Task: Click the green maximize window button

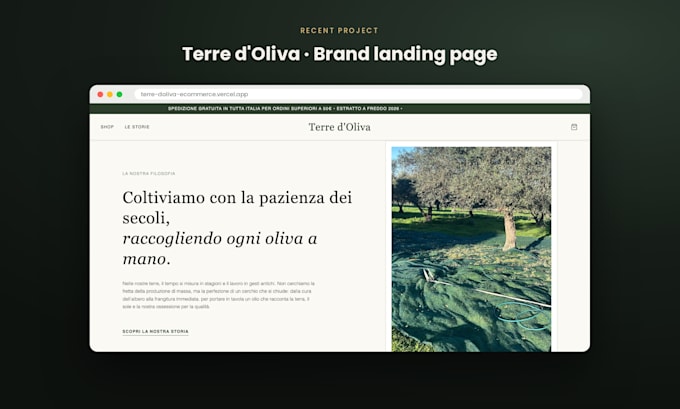Action: coord(119,94)
